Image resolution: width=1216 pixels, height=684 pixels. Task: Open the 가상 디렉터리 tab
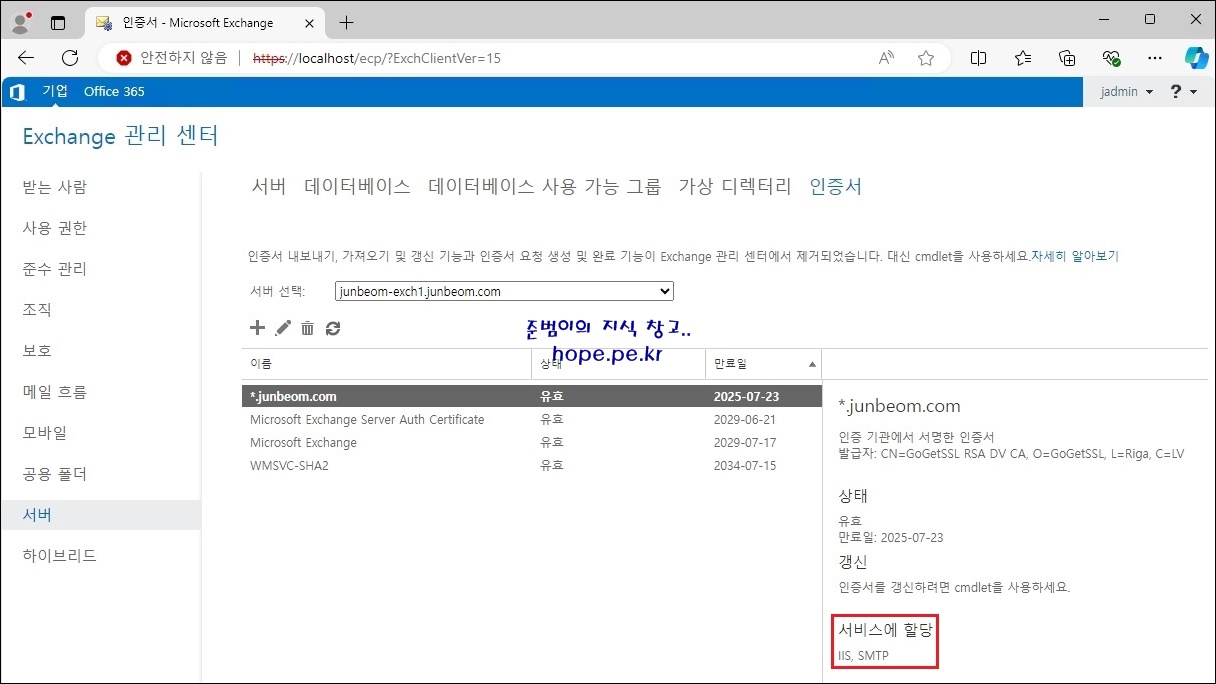tap(735, 186)
